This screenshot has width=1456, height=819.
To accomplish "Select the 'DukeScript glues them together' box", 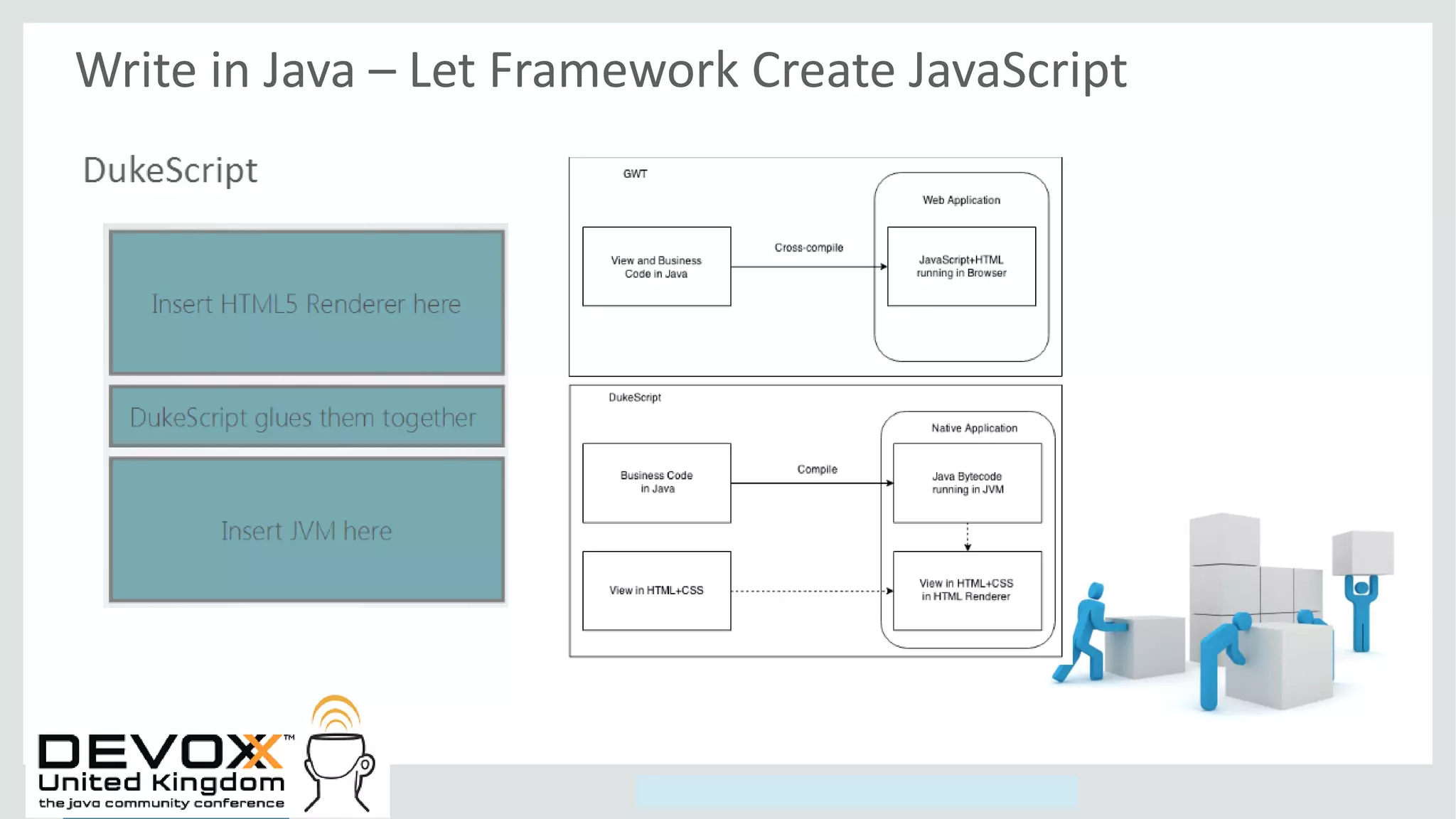I will (x=306, y=417).
